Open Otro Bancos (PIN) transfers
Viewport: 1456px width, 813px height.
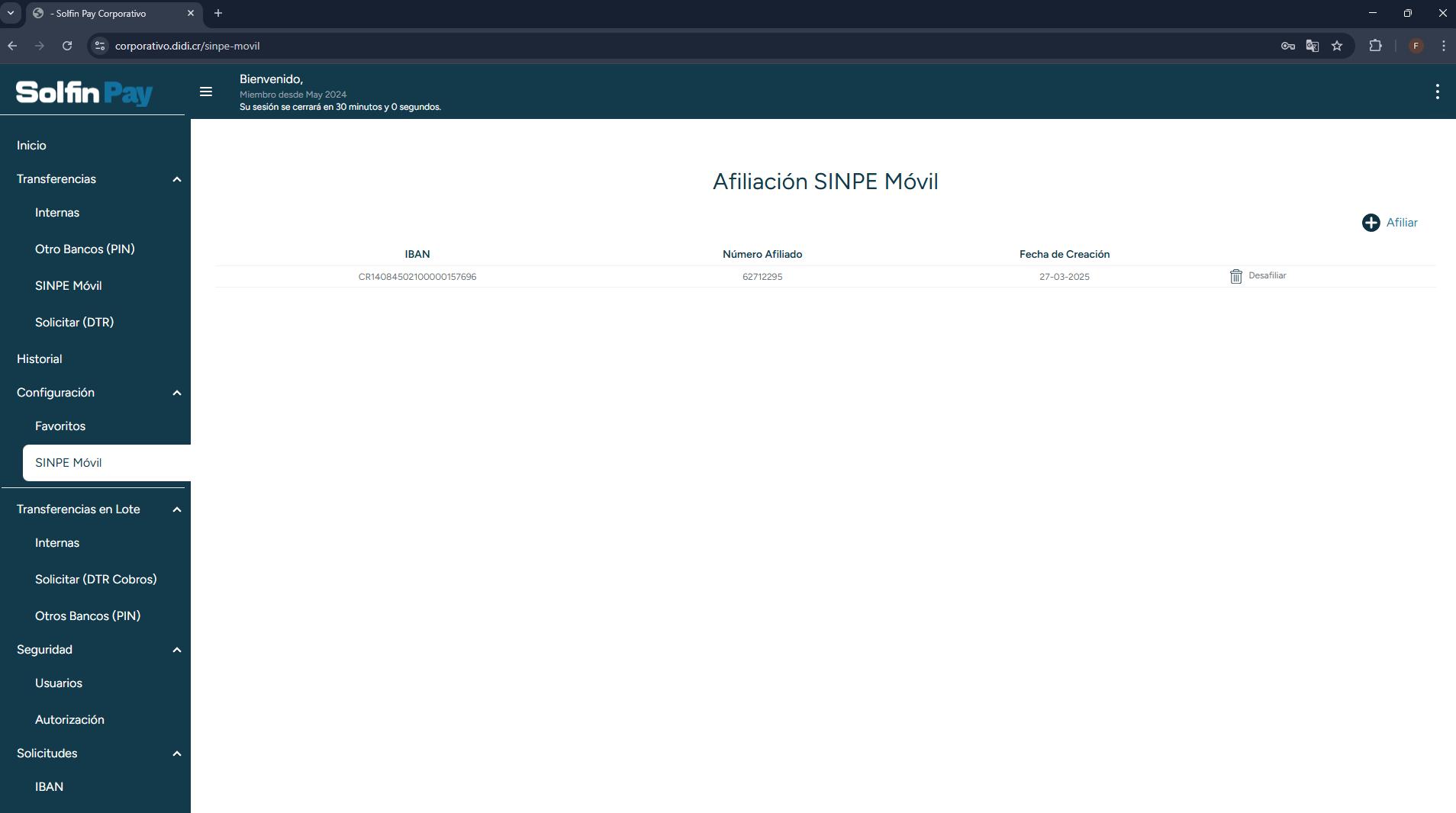click(x=85, y=249)
